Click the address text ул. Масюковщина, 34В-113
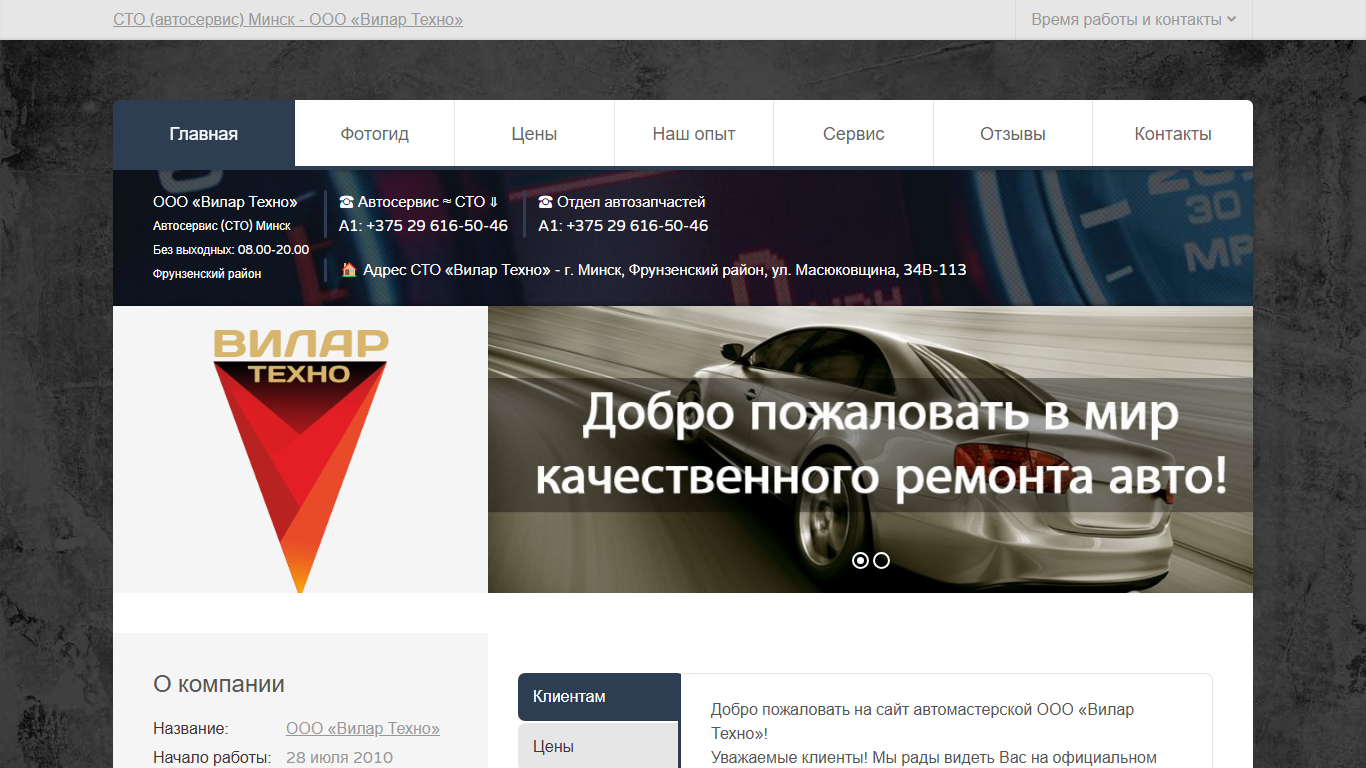This screenshot has width=1366, height=768. point(869,270)
